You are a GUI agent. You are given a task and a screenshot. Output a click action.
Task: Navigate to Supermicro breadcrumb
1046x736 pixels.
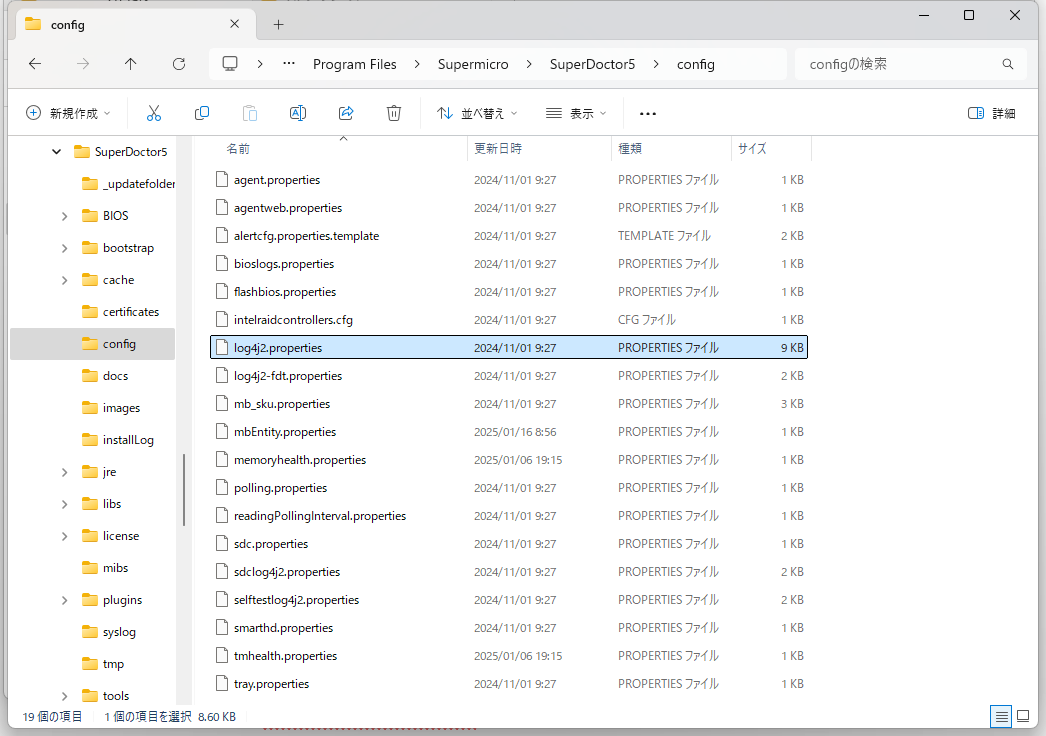click(473, 64)
